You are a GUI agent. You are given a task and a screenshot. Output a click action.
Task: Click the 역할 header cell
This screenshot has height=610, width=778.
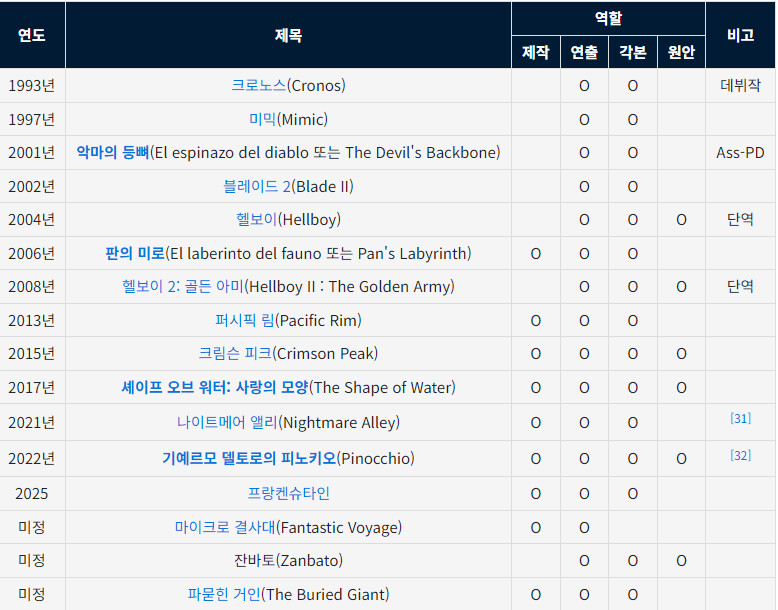click(x=608, y=18)
